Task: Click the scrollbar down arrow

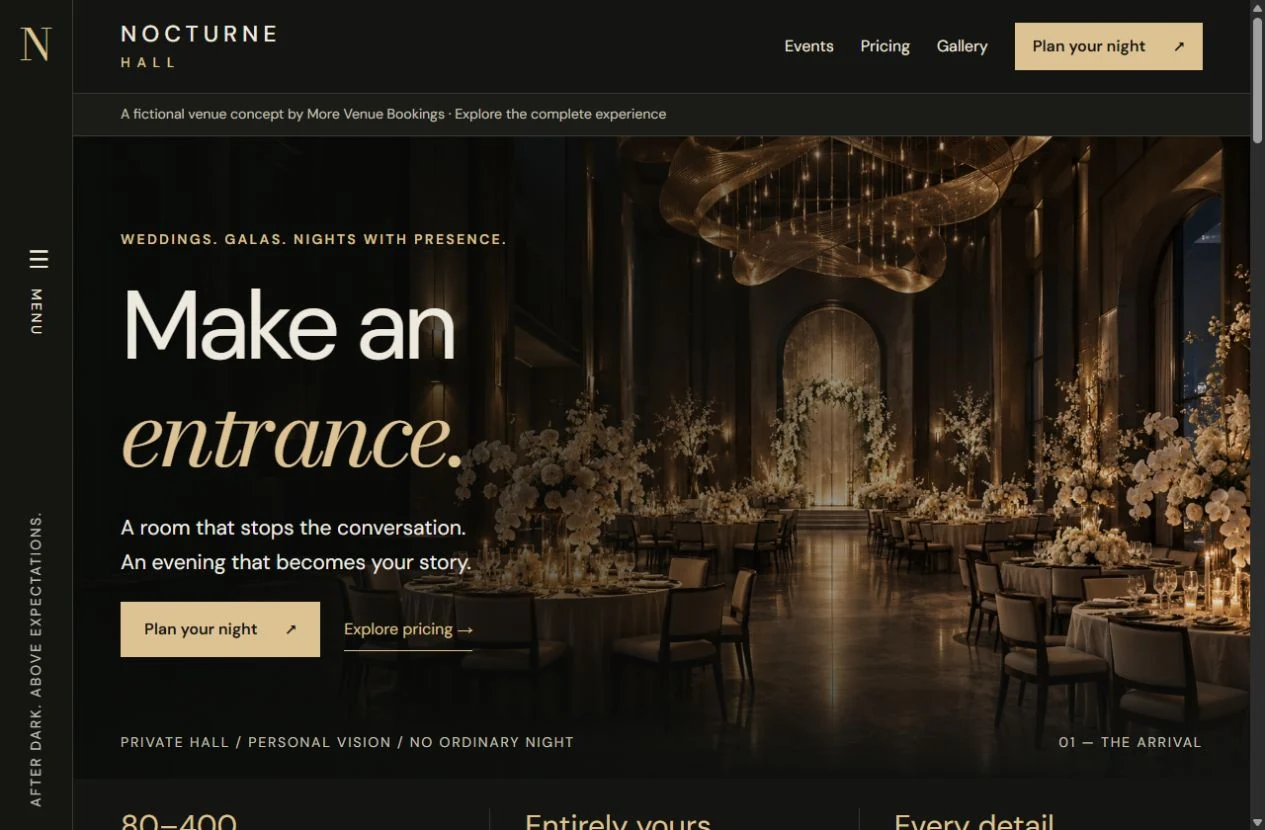Action: pos(1257,821)
